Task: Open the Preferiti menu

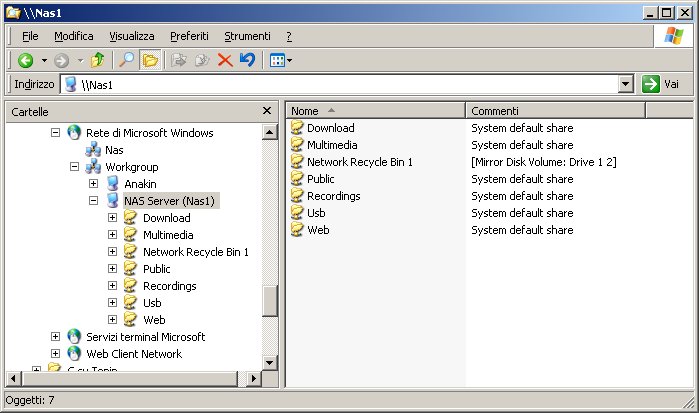Action: 189,35
